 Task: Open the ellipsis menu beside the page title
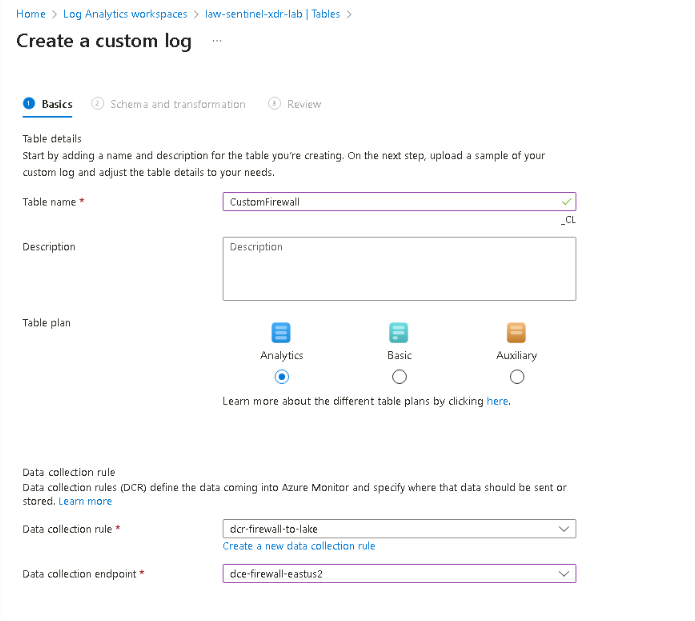click(217, 41)
